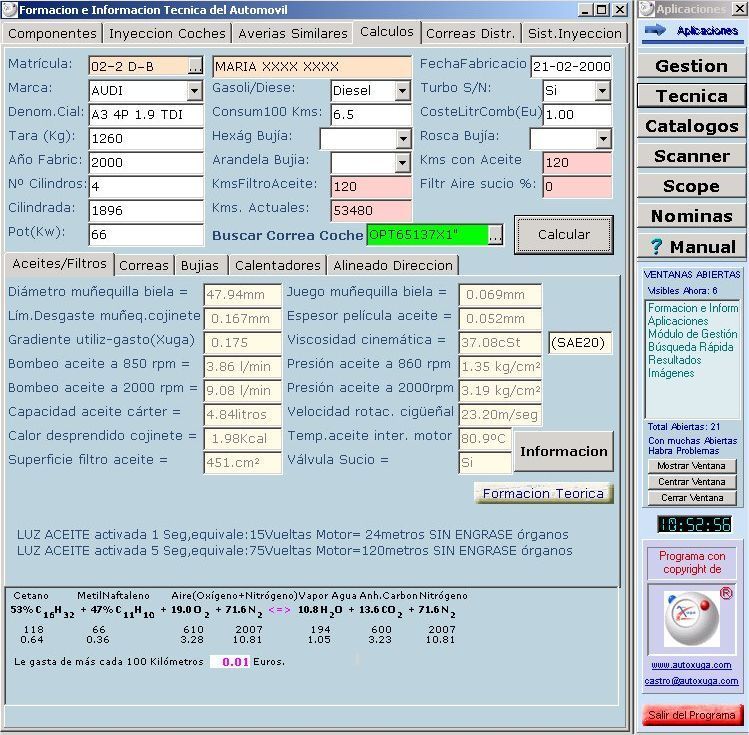The image size is (749, 735).
Task: Expand the Turbo S/N dropdown
Action: (603, 90)
